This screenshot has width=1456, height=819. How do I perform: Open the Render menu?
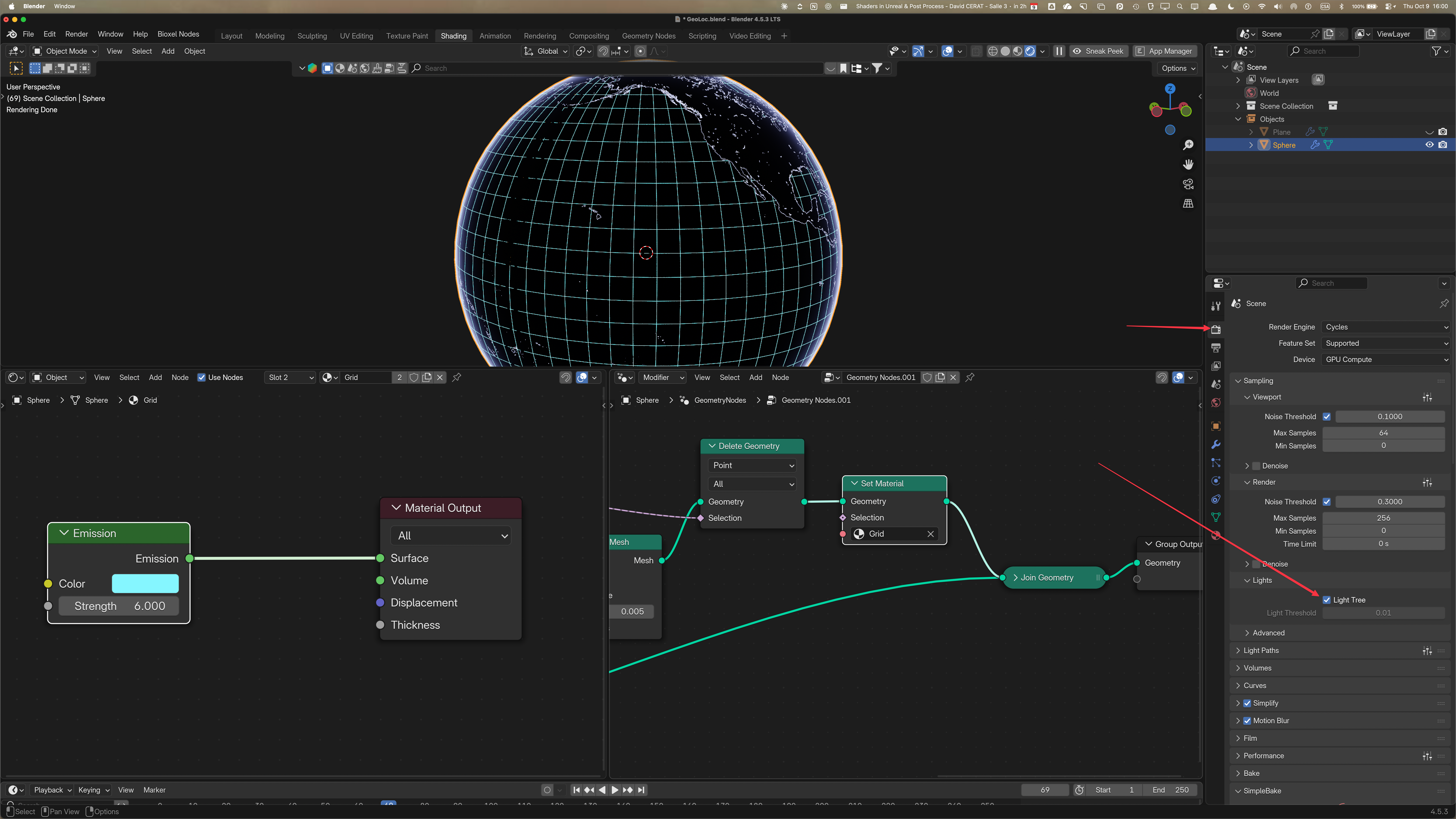tap(76, 34)
